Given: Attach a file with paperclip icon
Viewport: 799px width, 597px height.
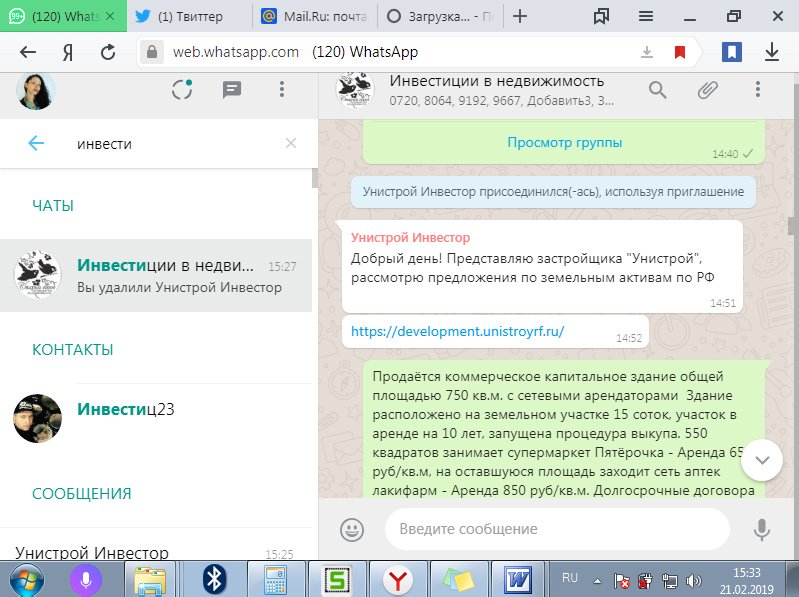Looking at the screenshot, I should point(708,90).
